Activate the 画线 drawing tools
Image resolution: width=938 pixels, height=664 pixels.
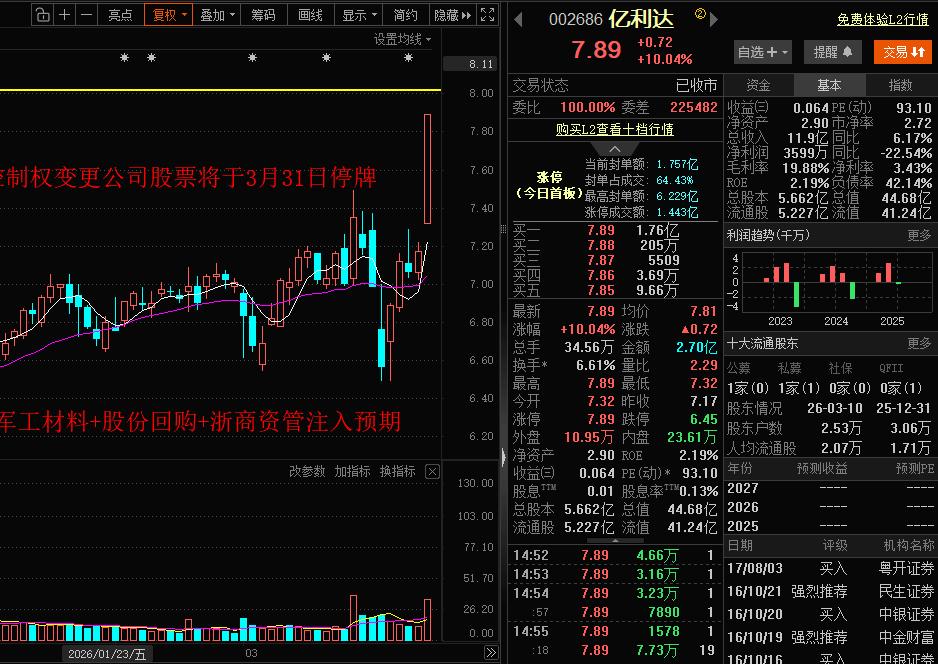click(310, 15)
